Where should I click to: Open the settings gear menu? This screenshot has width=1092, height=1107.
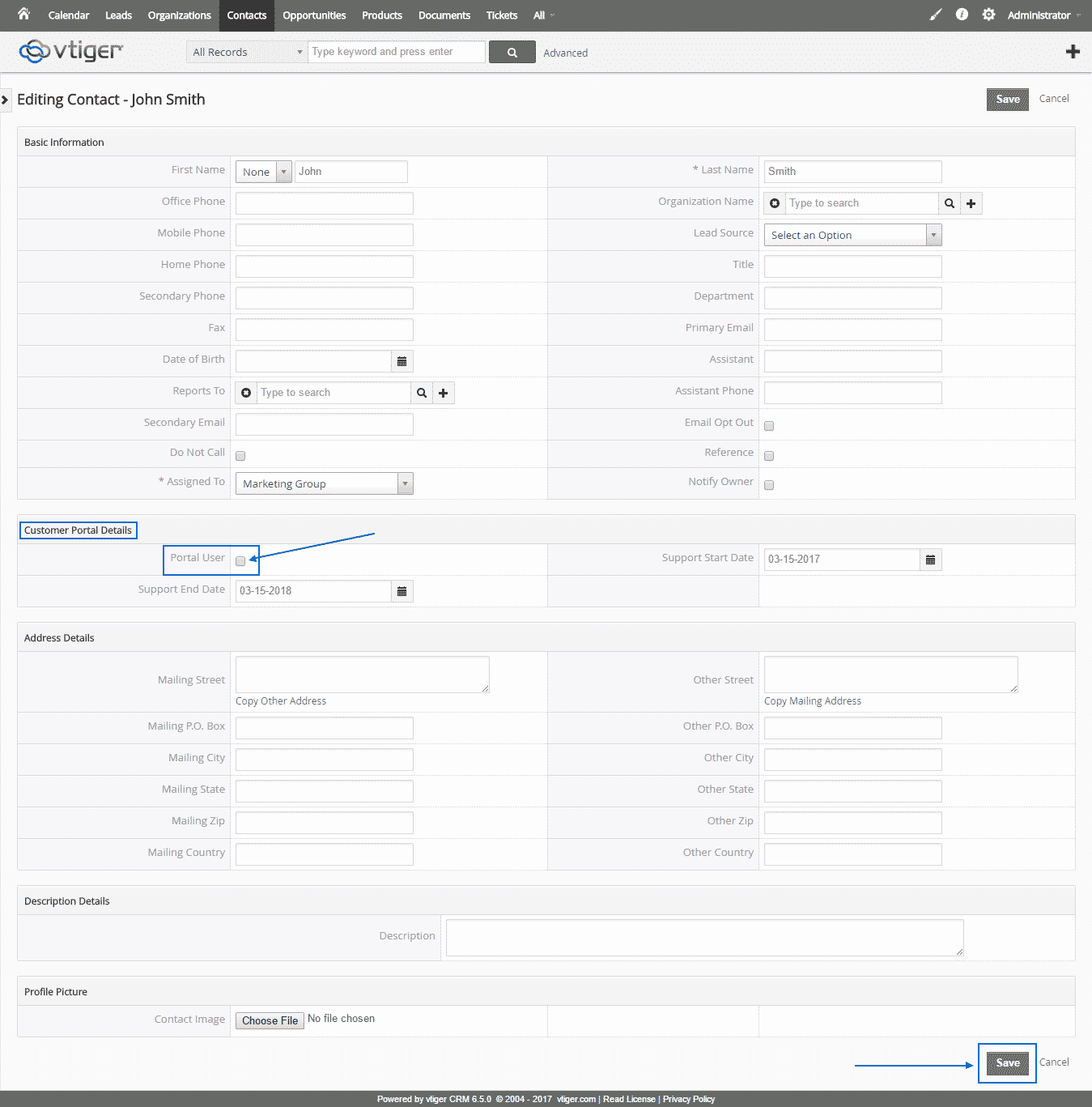[988, 15]
